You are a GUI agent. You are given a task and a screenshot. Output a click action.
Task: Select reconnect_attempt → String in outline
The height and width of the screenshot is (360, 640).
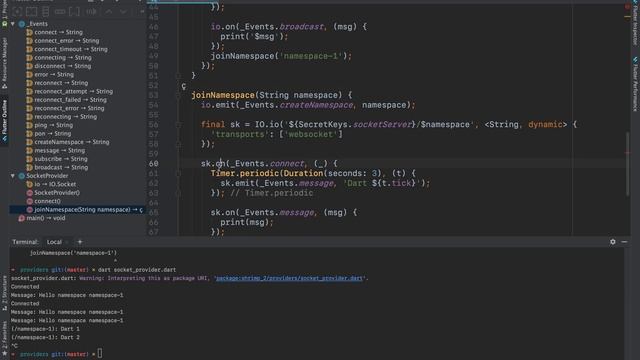[73, 91]
